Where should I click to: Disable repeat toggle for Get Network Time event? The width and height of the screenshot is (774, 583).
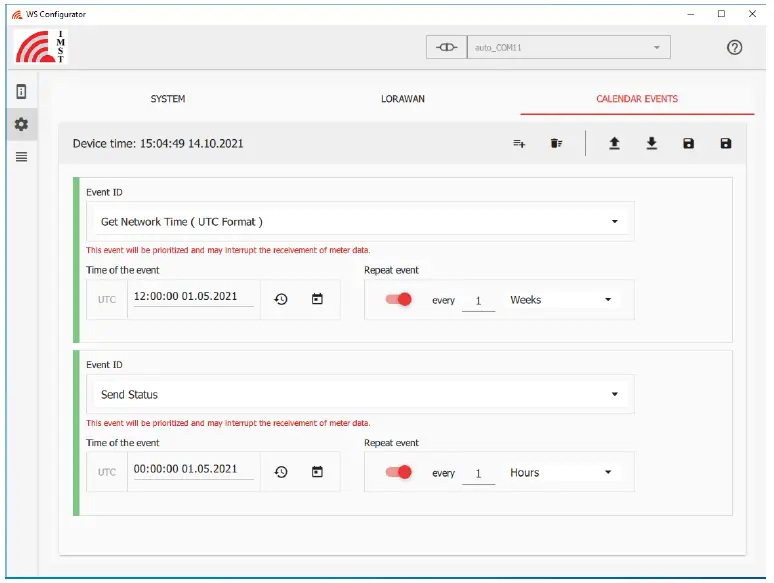[399, 299]
